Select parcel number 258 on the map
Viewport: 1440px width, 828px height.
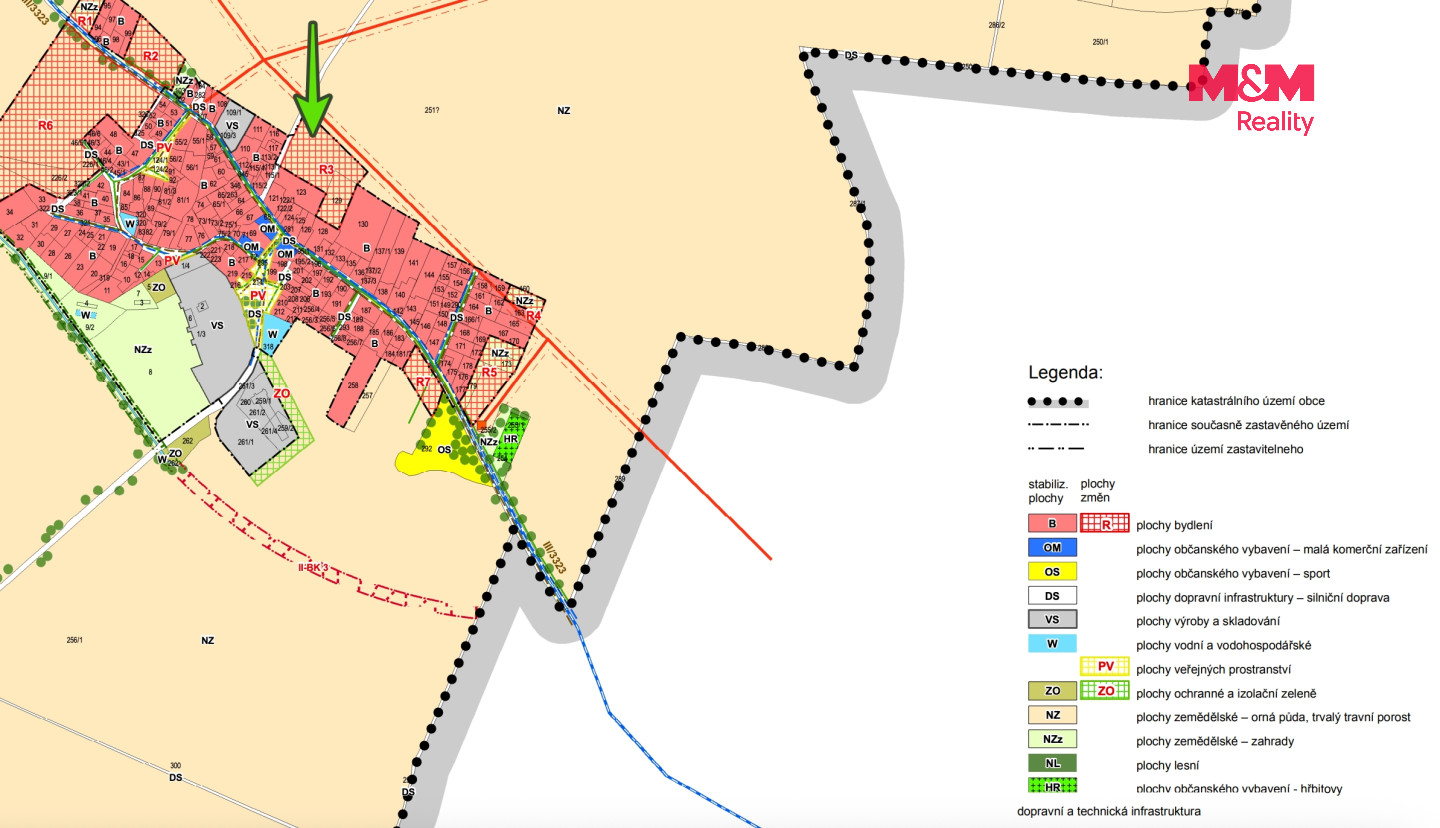pos(353,384)
